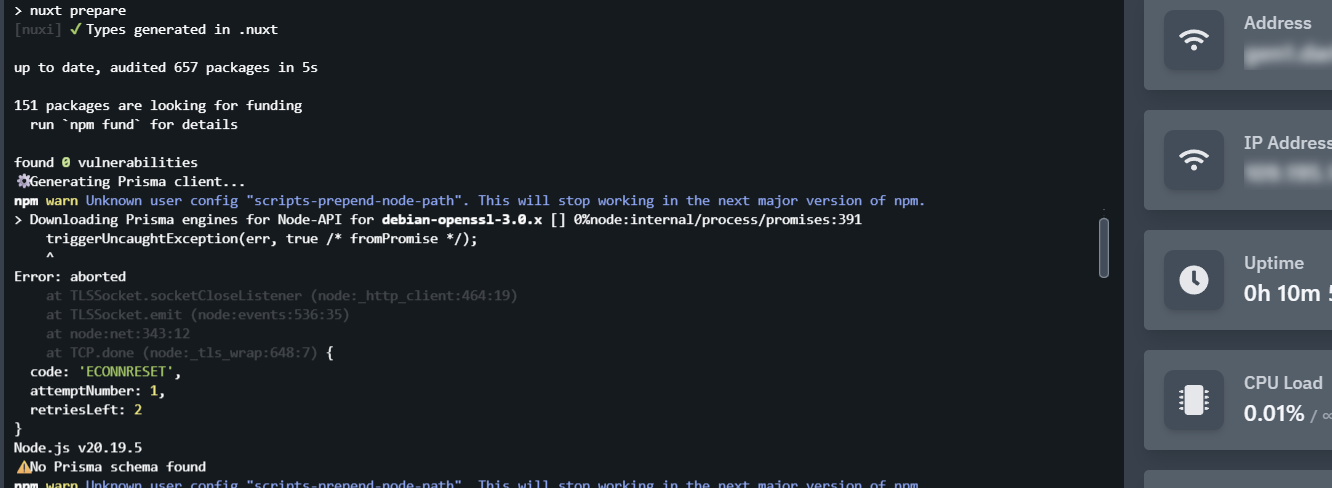
Task: Click the gear icon before Generating Prisma client
Action: click(22, 182)
